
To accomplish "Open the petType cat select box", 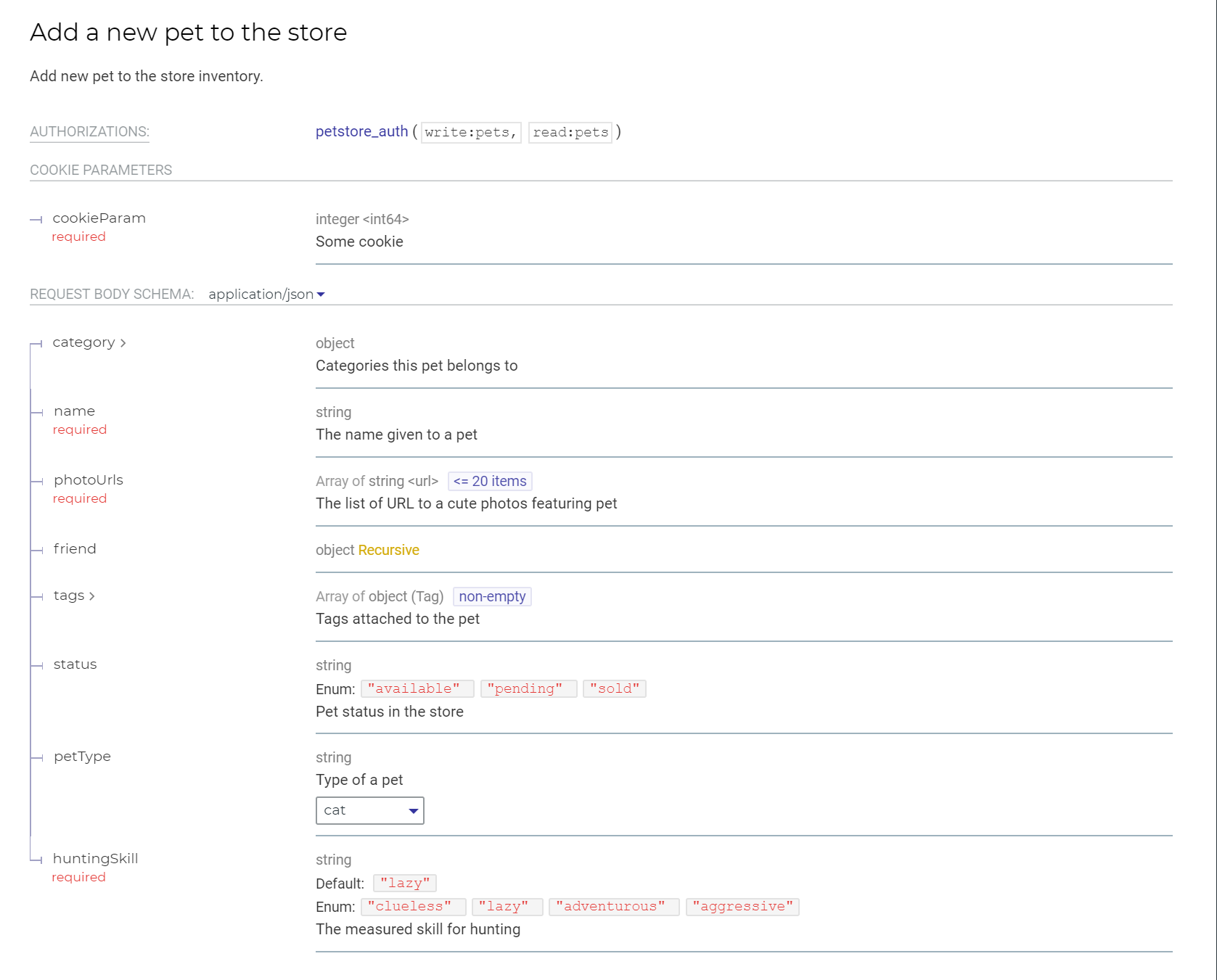I will click(370, 810).
